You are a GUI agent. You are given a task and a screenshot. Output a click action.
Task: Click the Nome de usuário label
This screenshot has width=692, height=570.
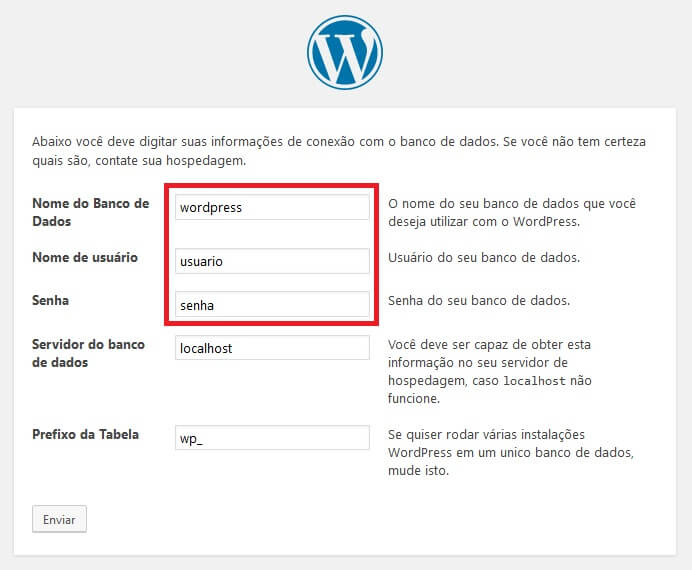[85, 257]
